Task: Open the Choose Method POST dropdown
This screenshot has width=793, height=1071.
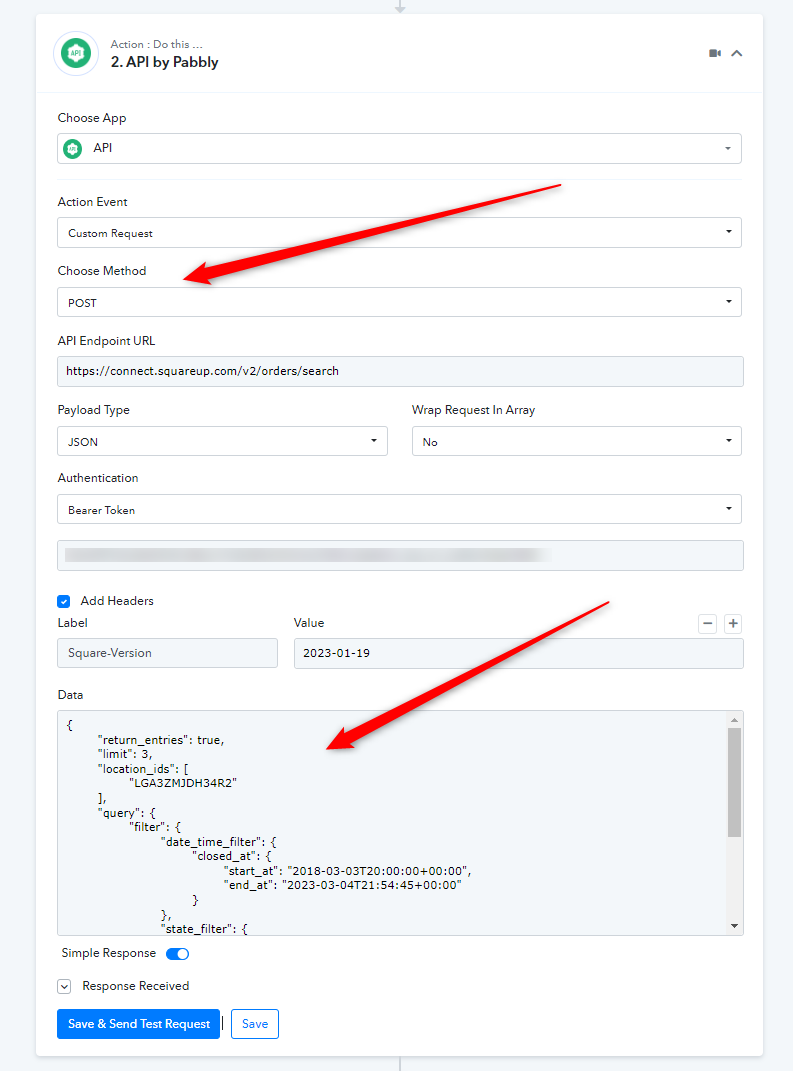Action: click(400, 302)
